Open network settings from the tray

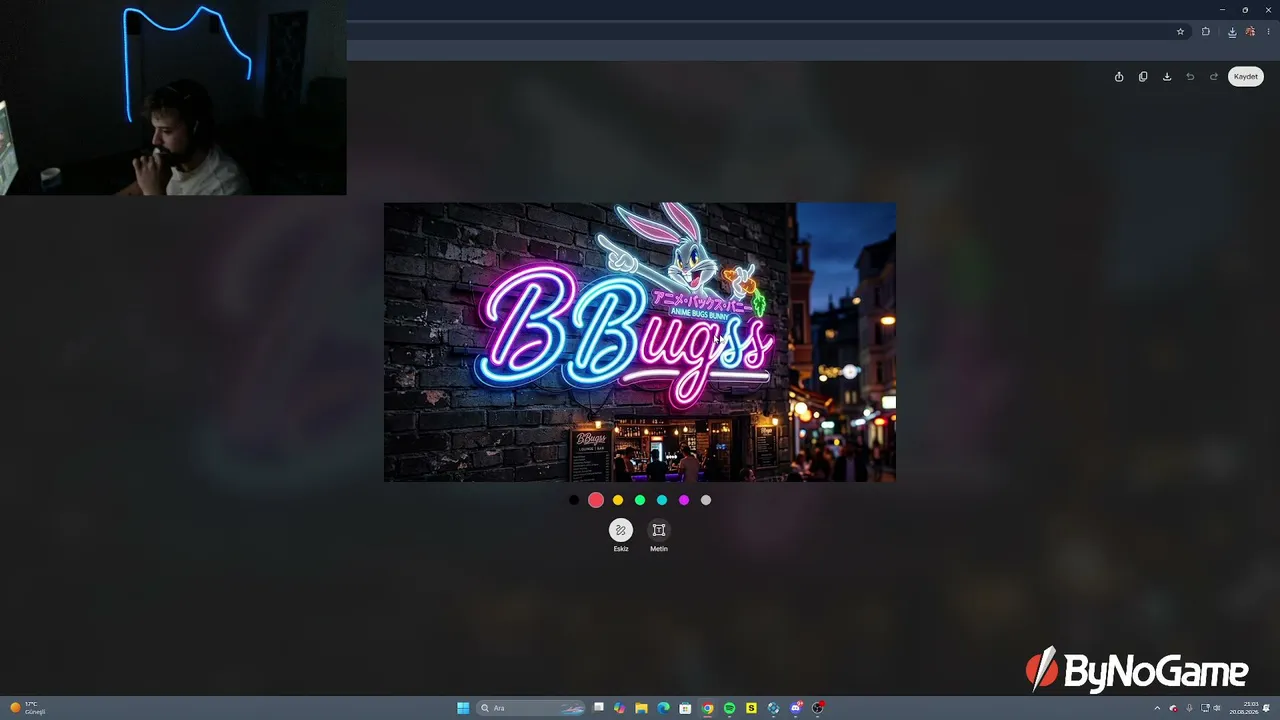pos(1205,708)
